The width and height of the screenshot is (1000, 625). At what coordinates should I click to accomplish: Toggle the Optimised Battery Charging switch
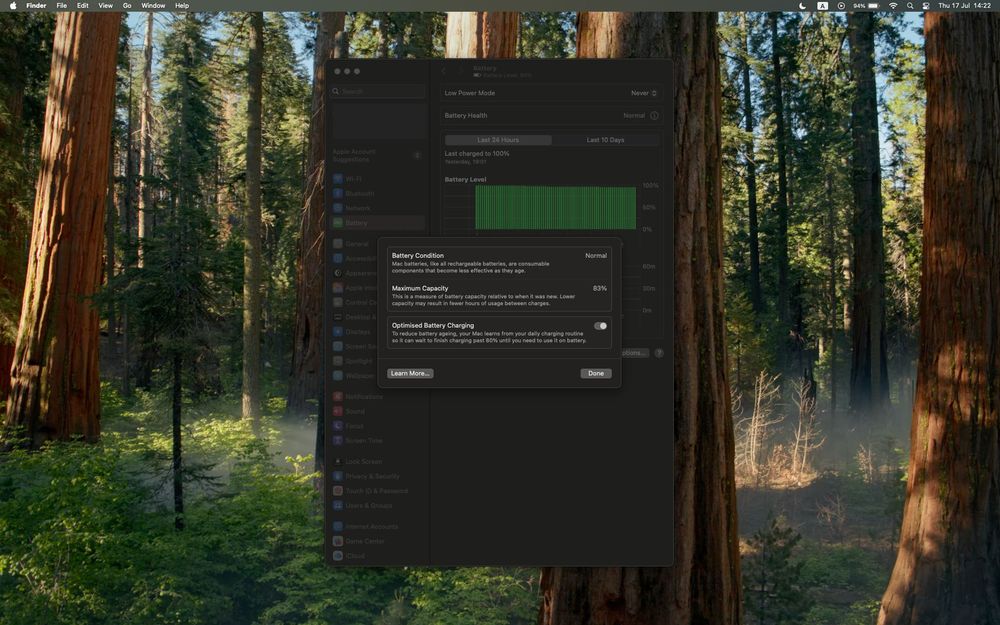tap(600, 326)
